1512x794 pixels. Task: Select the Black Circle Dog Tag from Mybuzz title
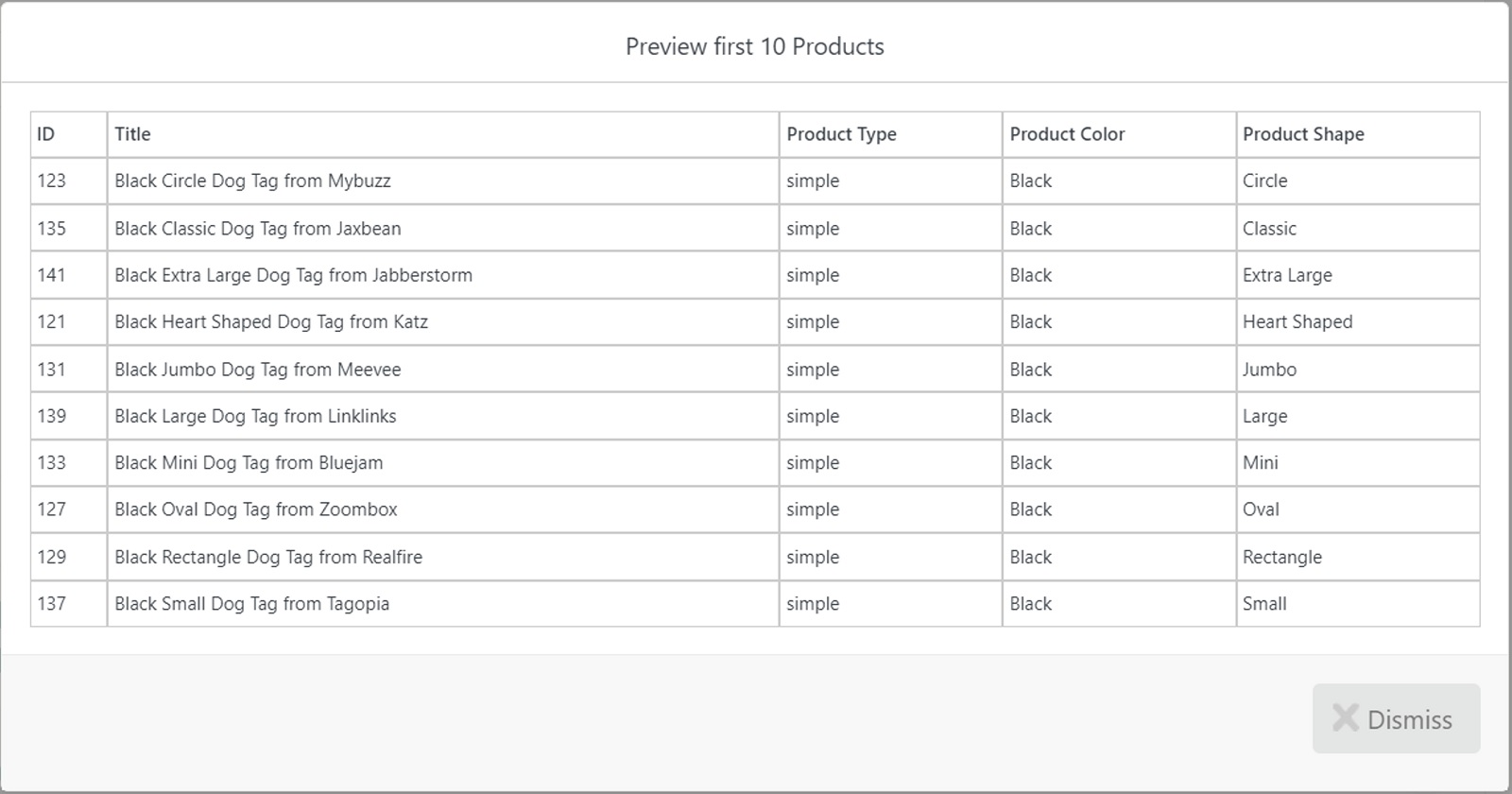click(252, 181)
